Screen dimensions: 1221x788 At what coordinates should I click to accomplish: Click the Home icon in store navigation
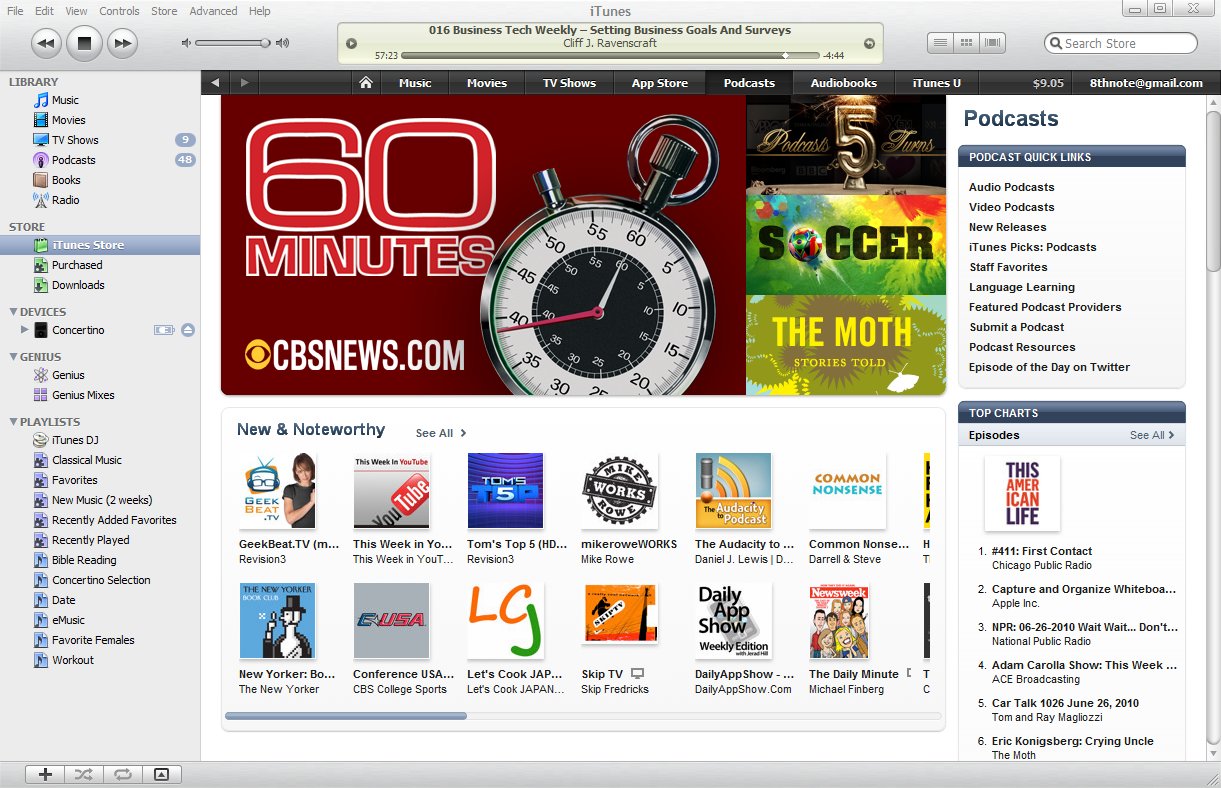pos(366,83)
